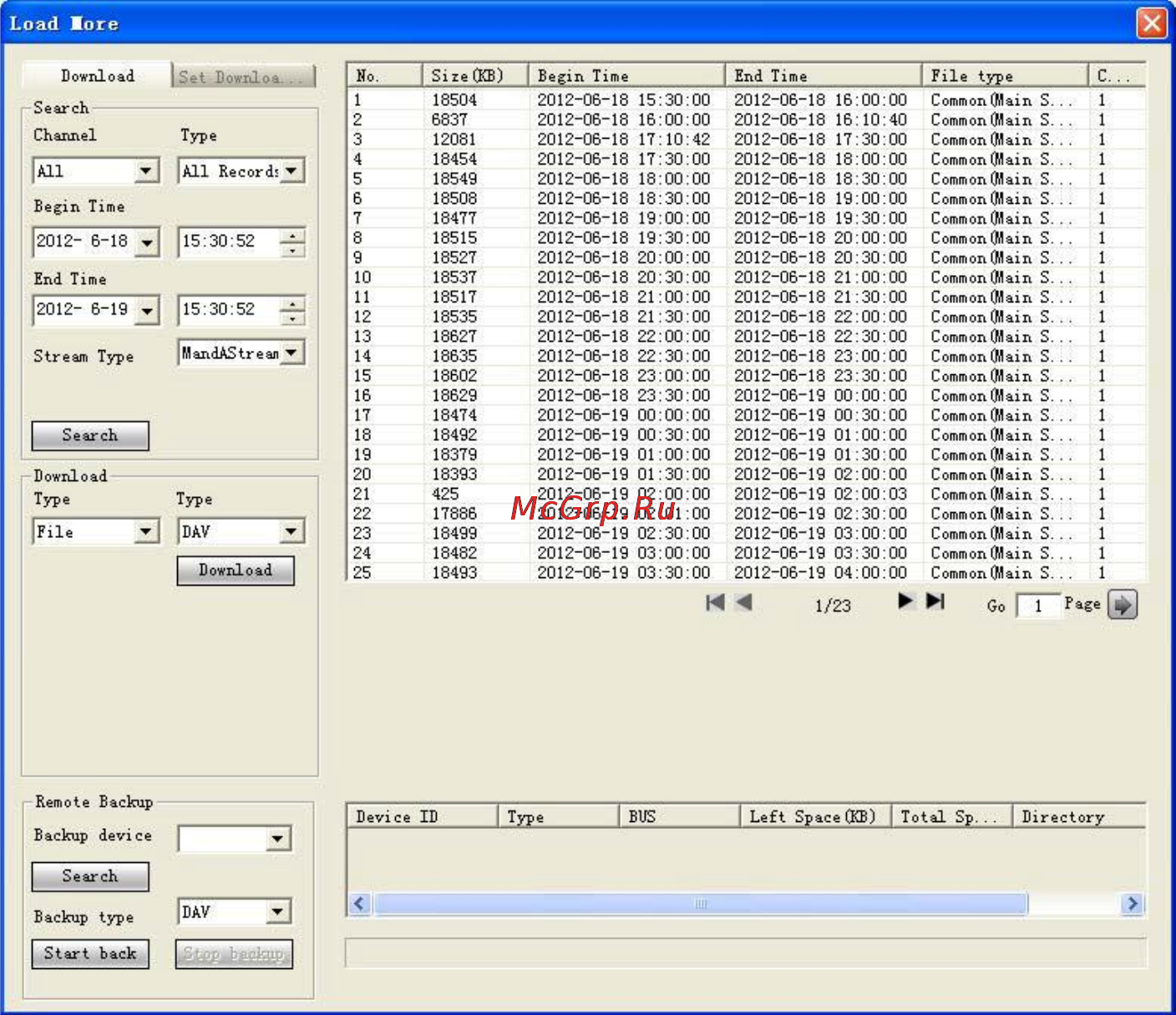Select record 1 with size 18504
The width and height of the screenshot is (1176, 1015).
pyautogui.click(x=746, y=100)
